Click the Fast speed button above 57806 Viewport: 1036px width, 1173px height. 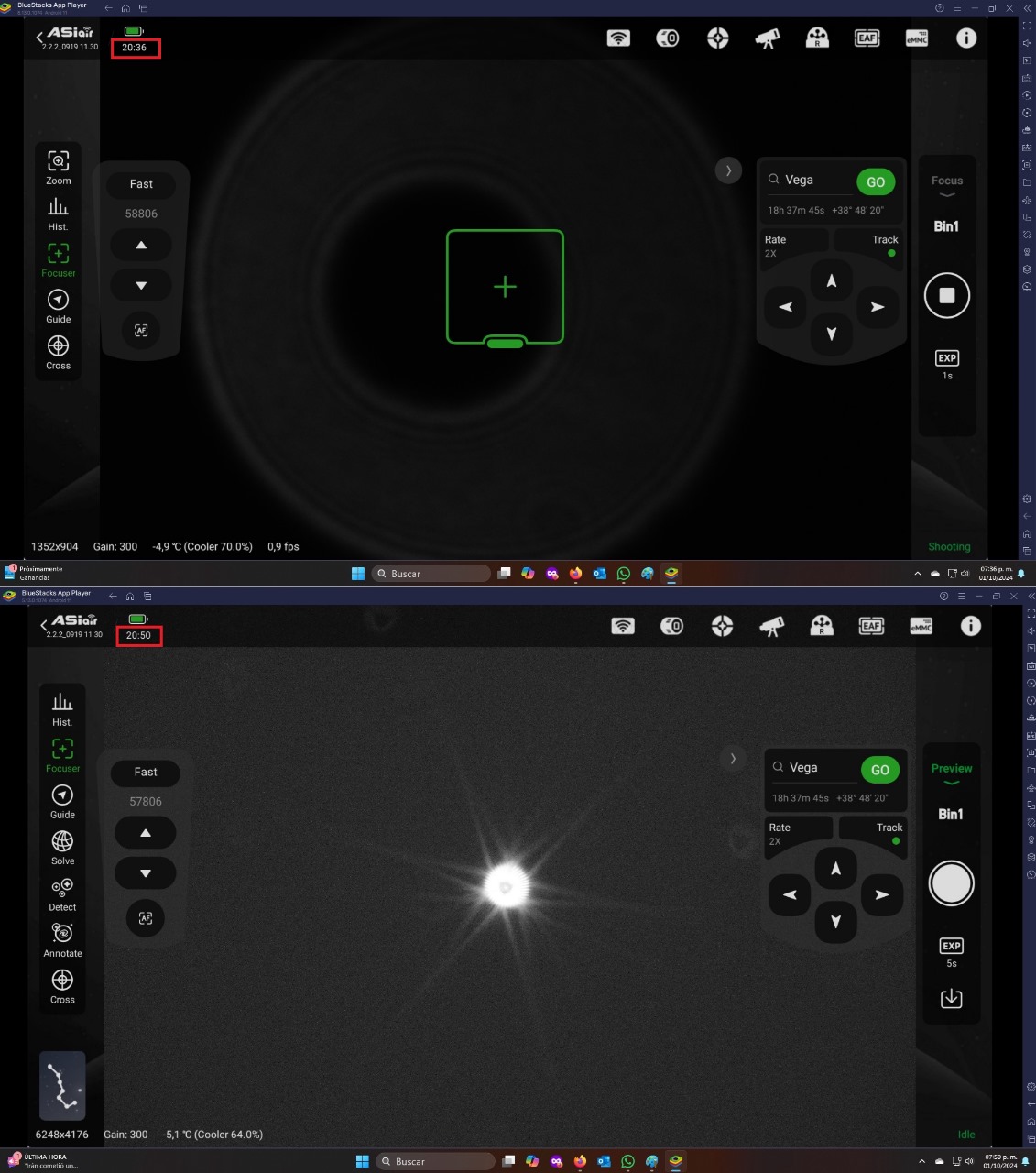pos(146,772)
